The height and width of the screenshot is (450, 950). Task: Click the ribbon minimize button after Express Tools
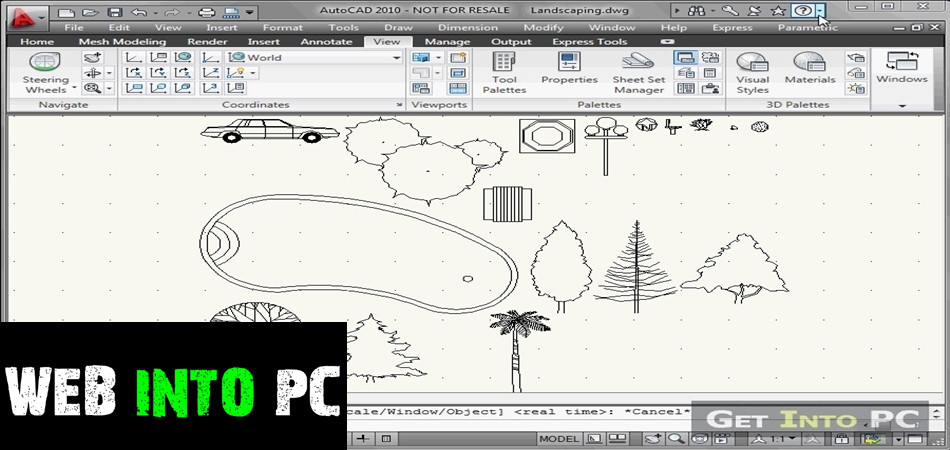[668, 41]
